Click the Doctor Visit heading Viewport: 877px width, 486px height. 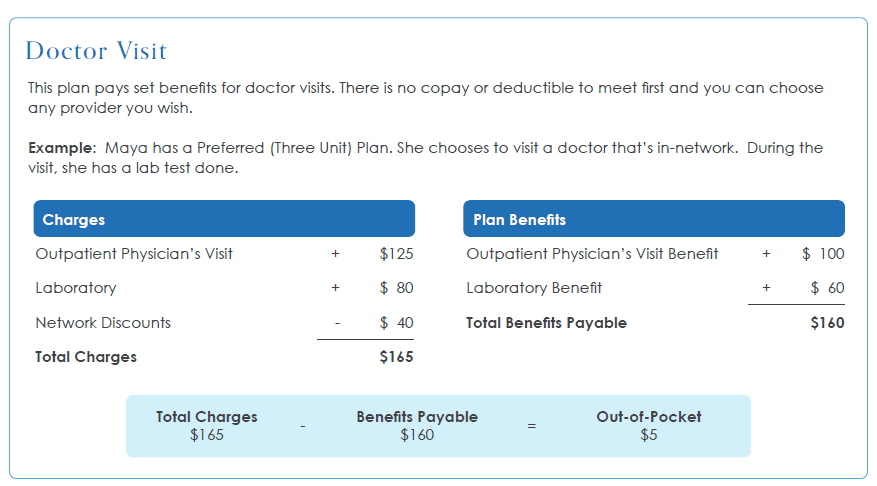pos(96,51)
